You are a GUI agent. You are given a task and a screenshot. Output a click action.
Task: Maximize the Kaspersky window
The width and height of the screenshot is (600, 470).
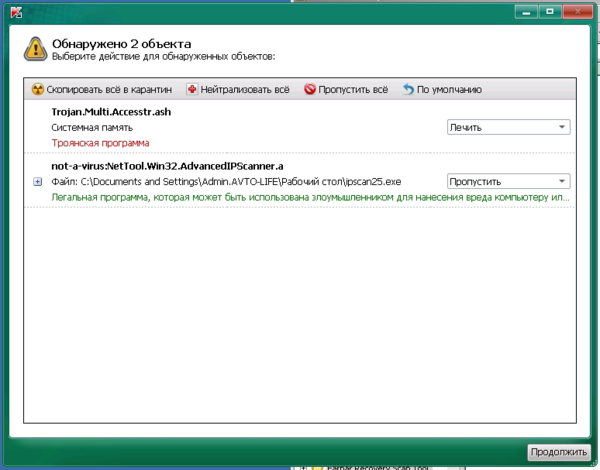tap(550, 12)
